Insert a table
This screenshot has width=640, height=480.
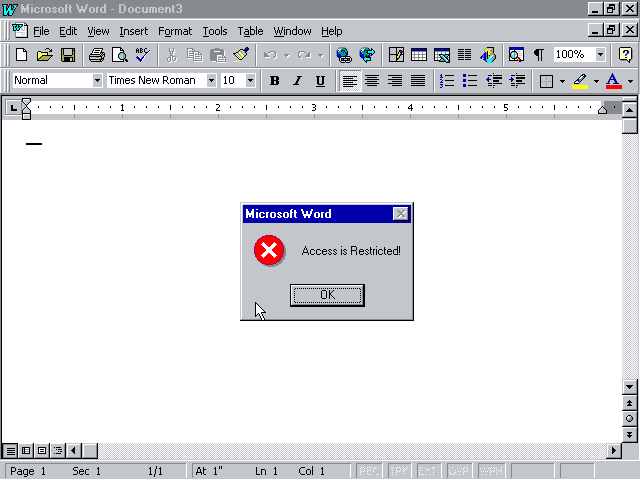419,55
